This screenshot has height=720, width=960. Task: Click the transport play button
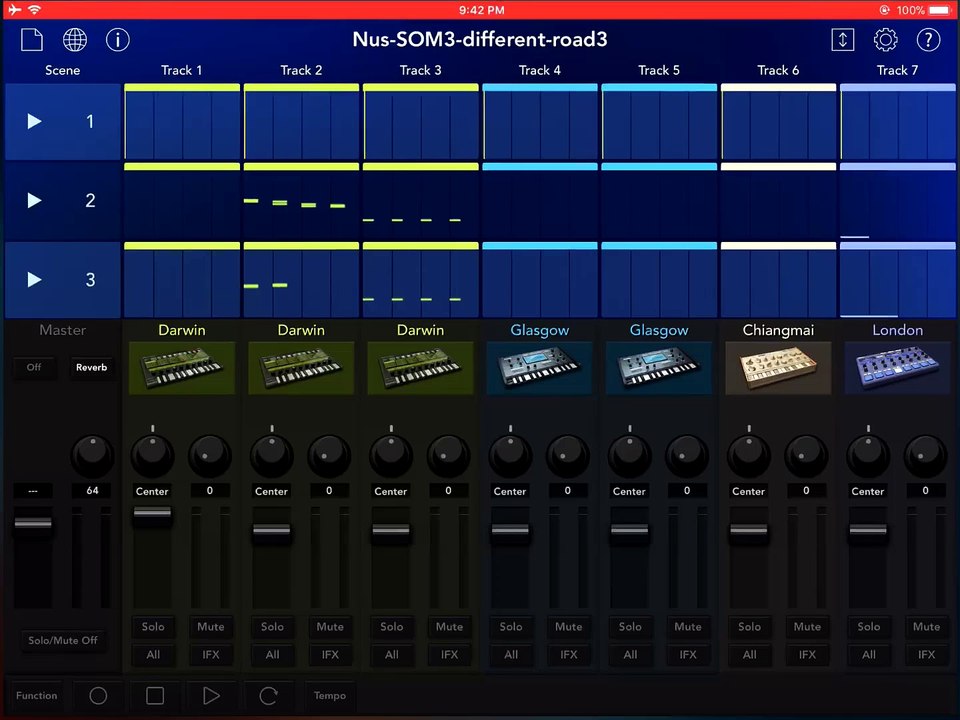[211, 696]
